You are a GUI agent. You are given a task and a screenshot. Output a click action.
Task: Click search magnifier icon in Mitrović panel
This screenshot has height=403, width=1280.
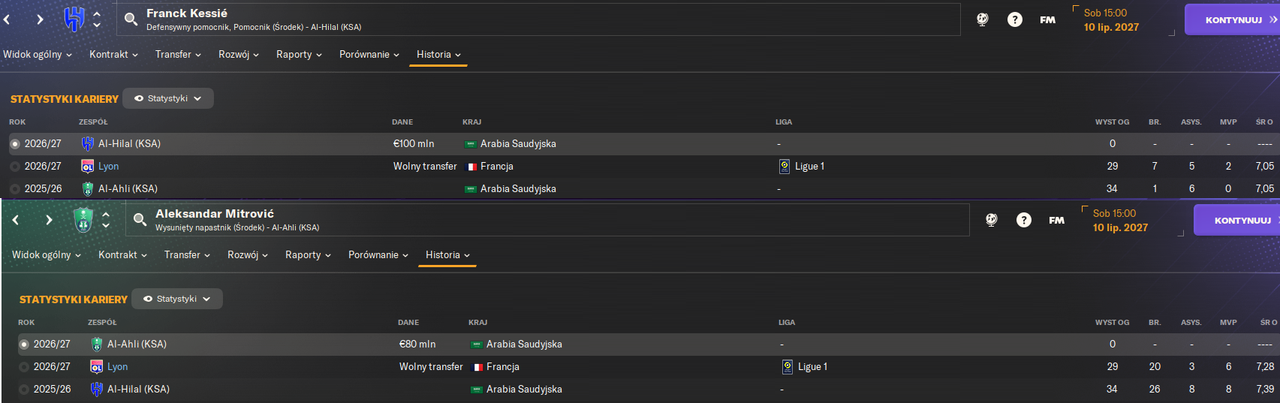point(140,220)
